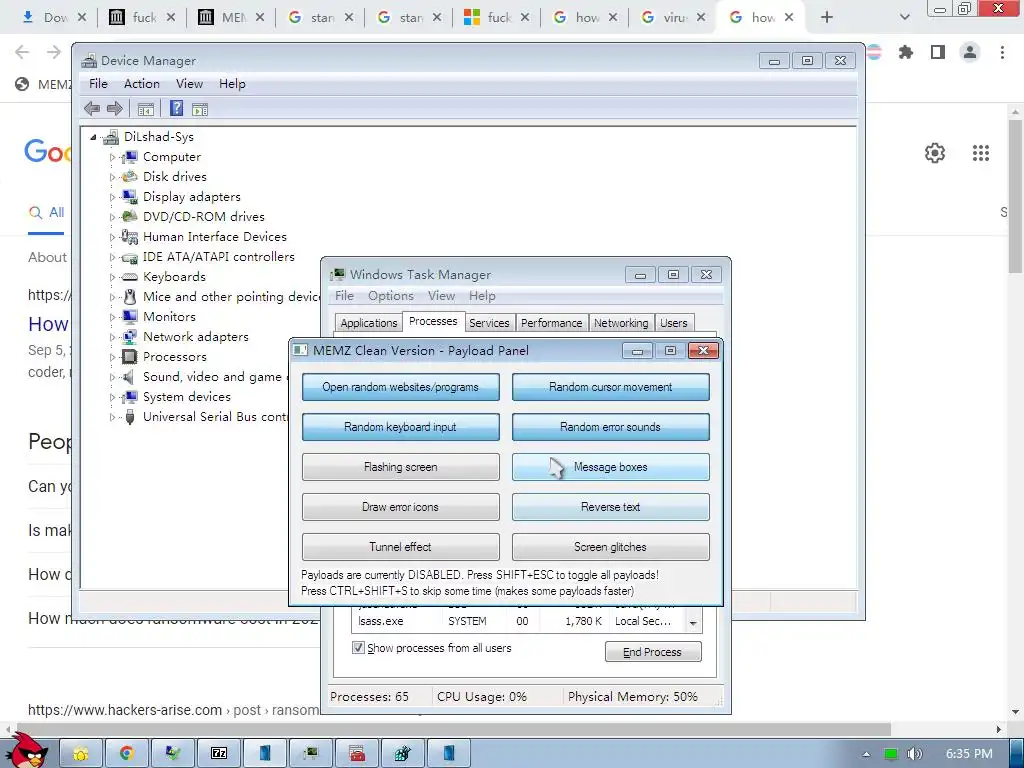Click the Show/Hide Action Pane toolbar icon

200,109
